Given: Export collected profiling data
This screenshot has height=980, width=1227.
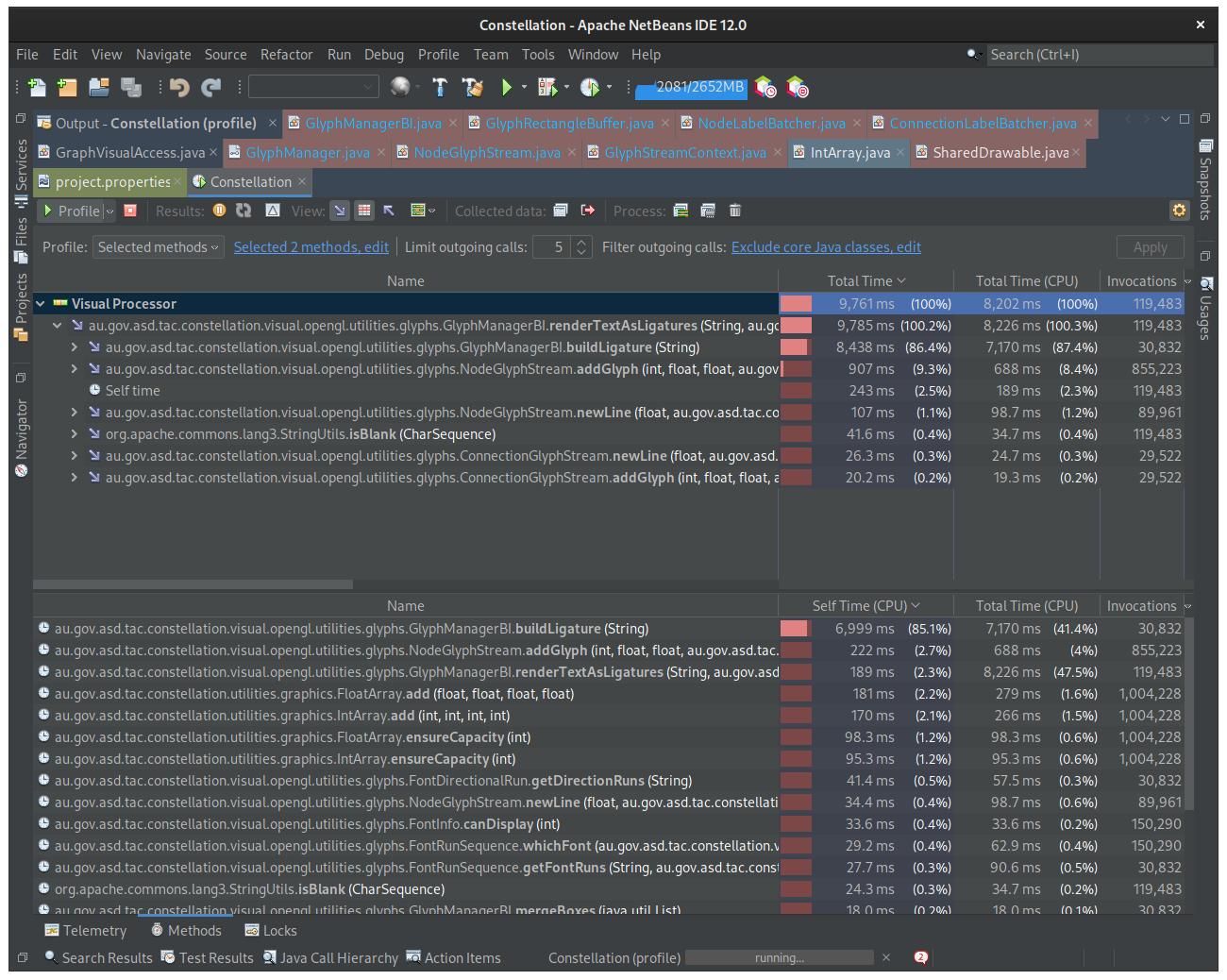Looking at the screenshot, I should [588, 211].
